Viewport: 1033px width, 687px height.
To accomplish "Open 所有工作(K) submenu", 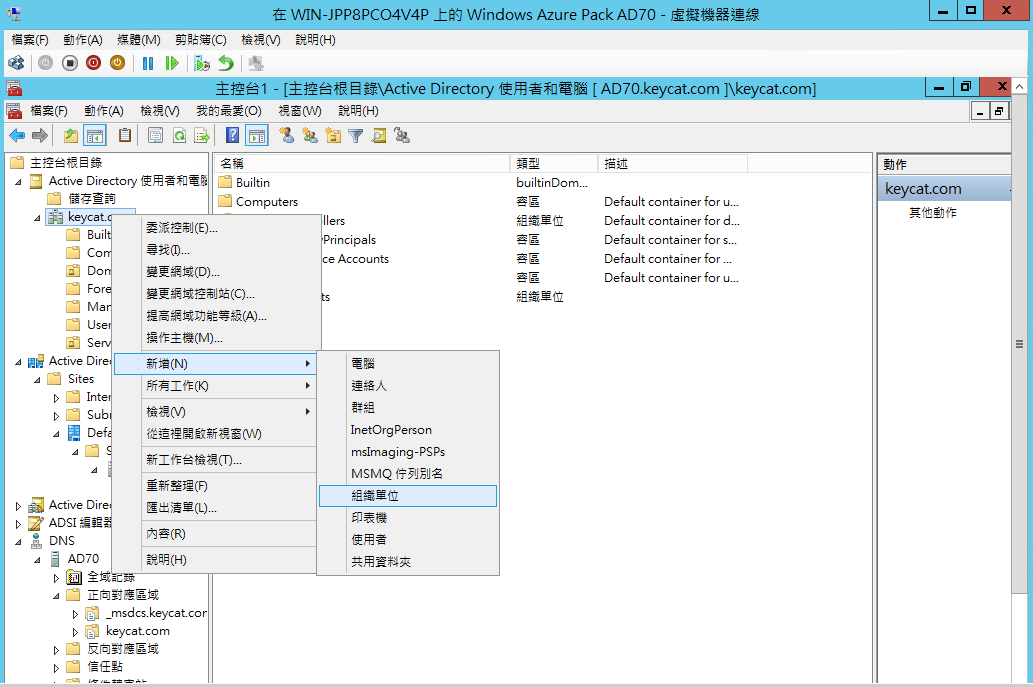I will (217, 386).
